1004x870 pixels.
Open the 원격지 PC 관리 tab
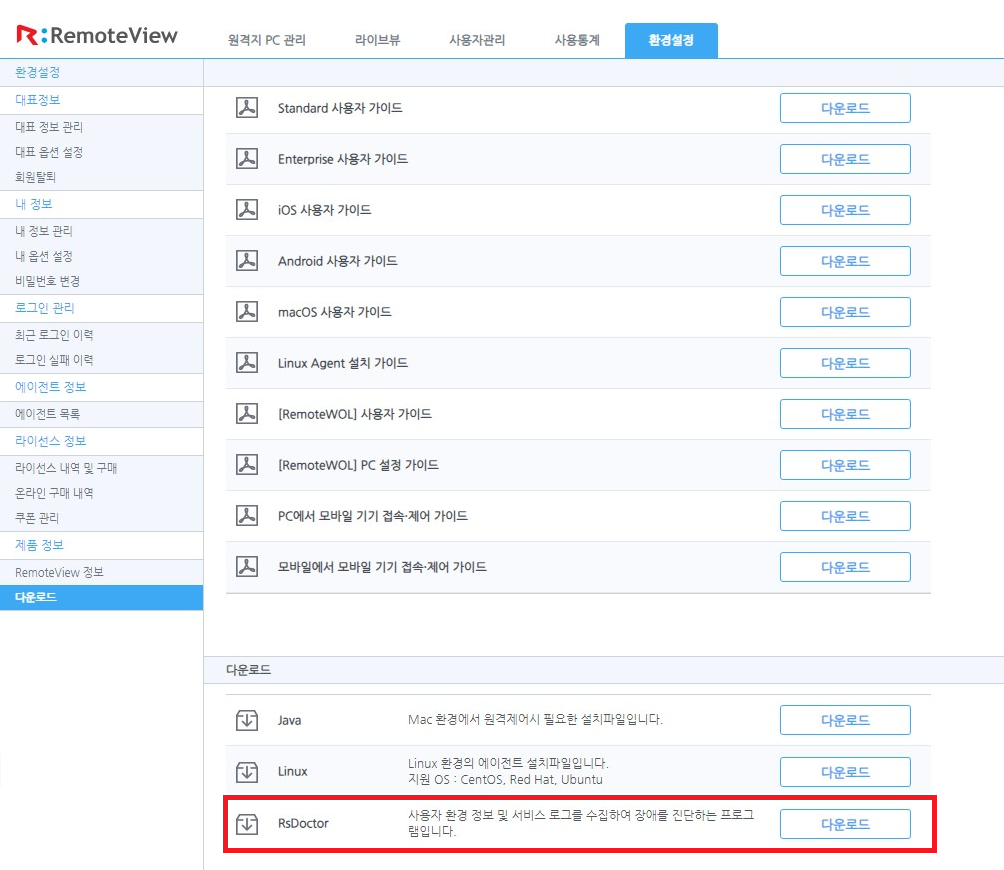(x=266, y=41)
